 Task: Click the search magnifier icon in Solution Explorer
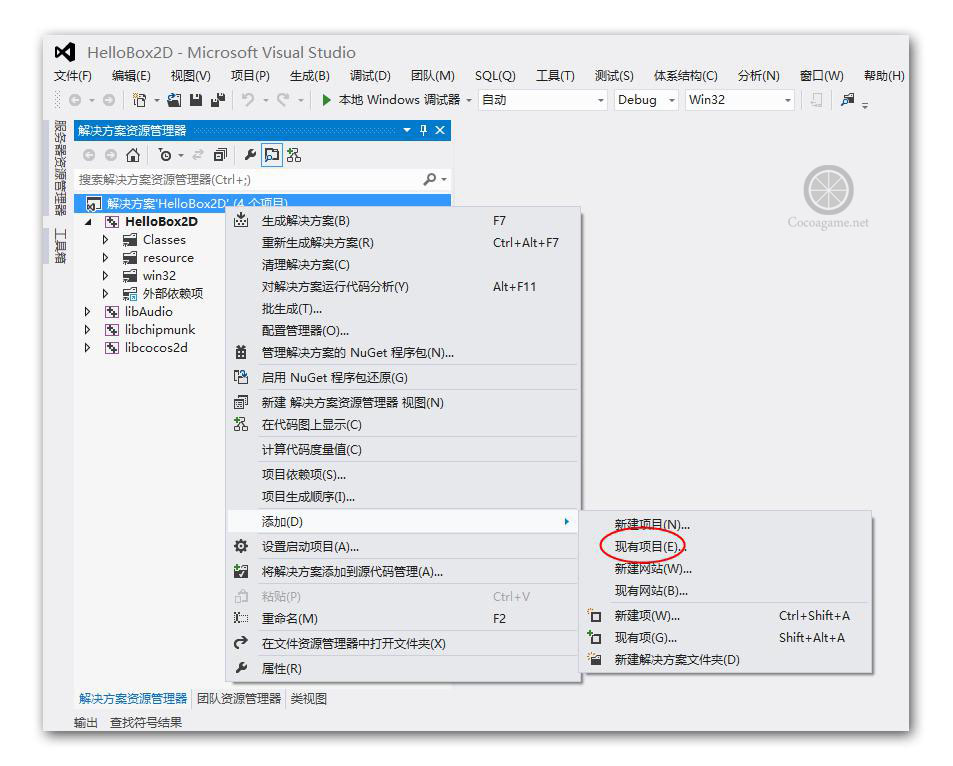click(x=430, y=179)
